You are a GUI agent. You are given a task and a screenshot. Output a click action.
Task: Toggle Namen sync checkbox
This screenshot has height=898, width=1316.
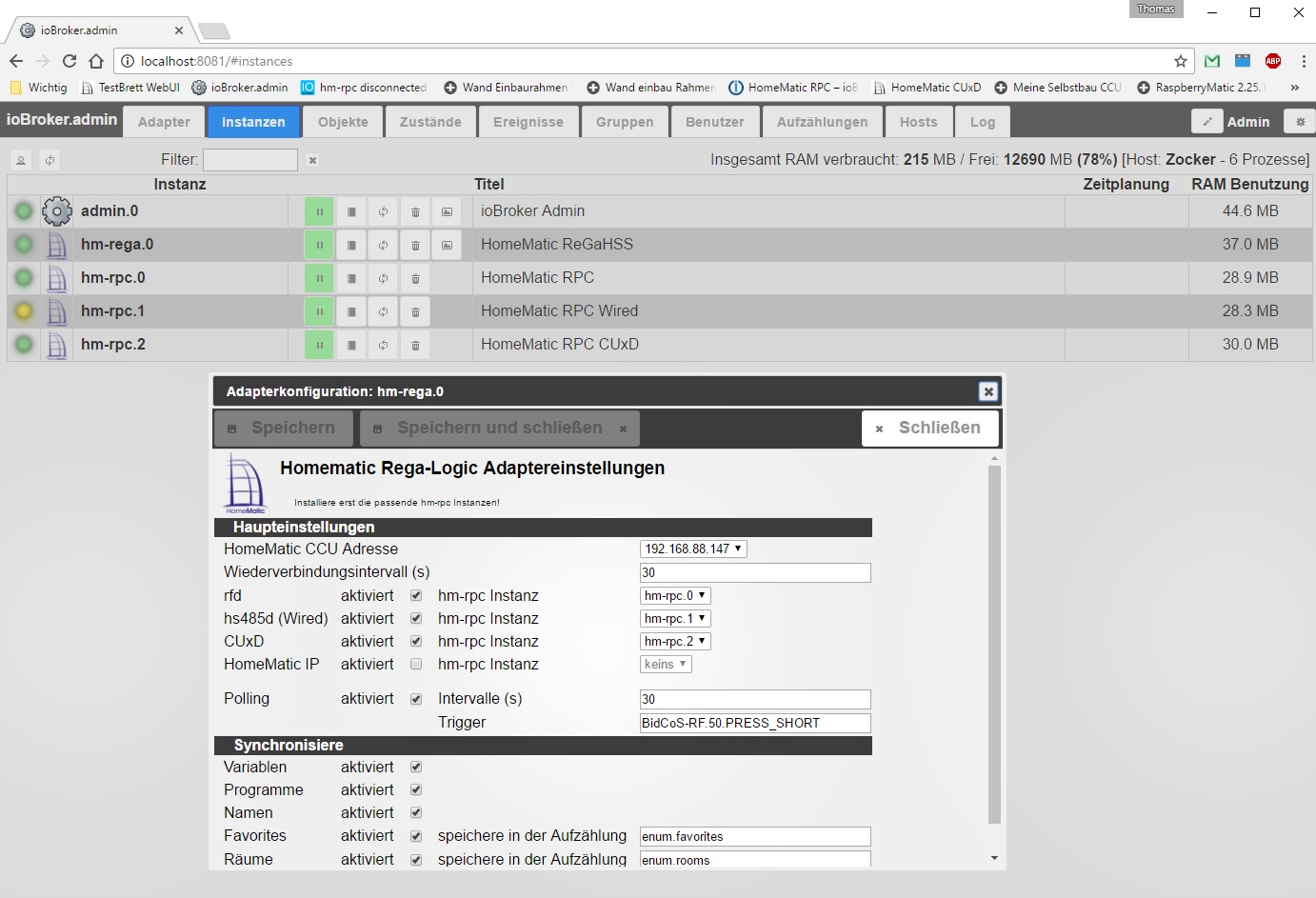click(416, 812)
